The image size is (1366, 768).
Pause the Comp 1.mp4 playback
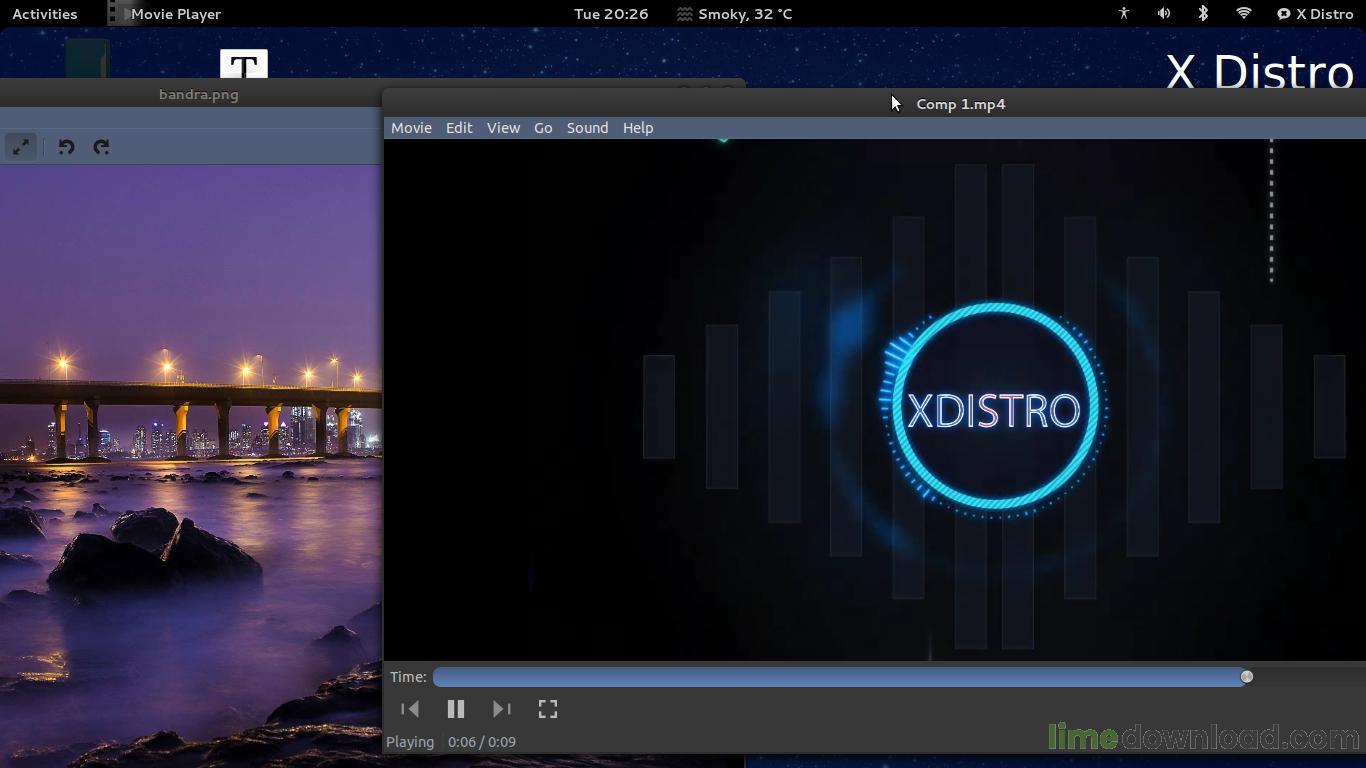tap(456, 709)
